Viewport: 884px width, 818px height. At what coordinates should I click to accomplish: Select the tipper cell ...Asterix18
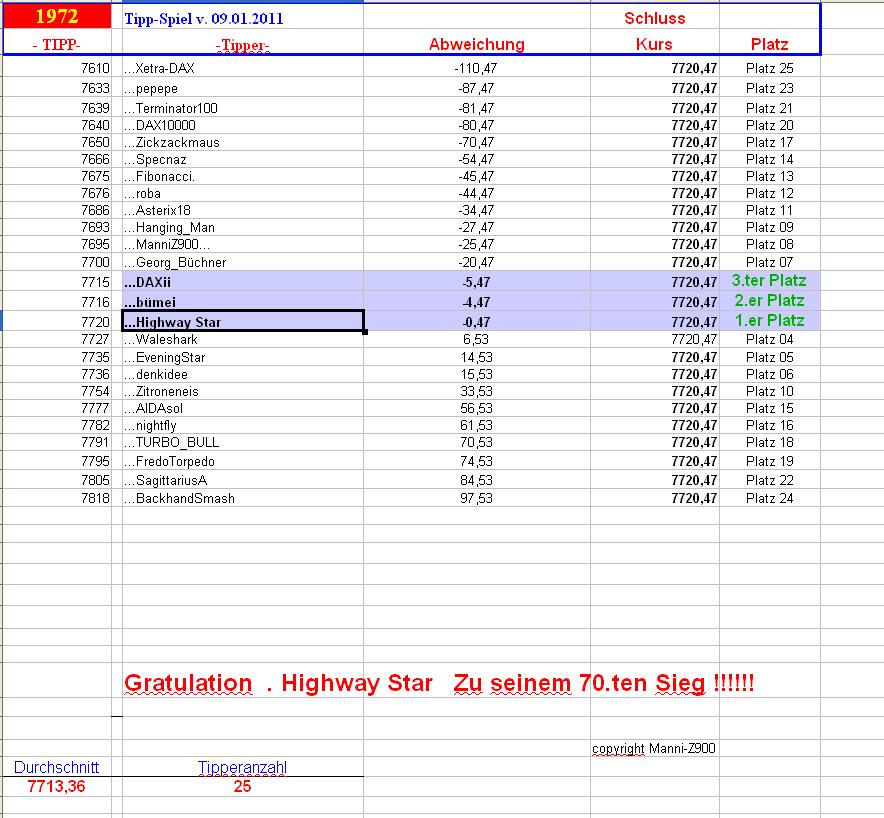coord(243,210)
